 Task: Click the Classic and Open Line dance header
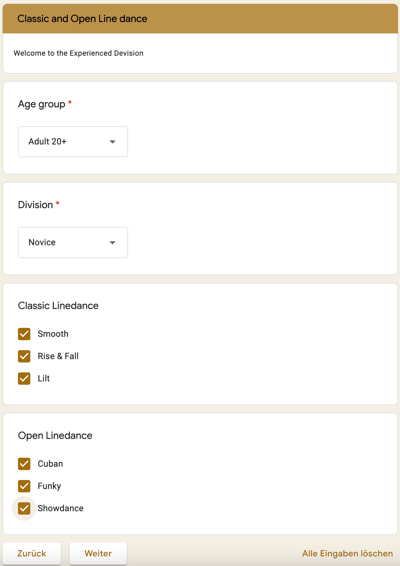pos(82,19)
